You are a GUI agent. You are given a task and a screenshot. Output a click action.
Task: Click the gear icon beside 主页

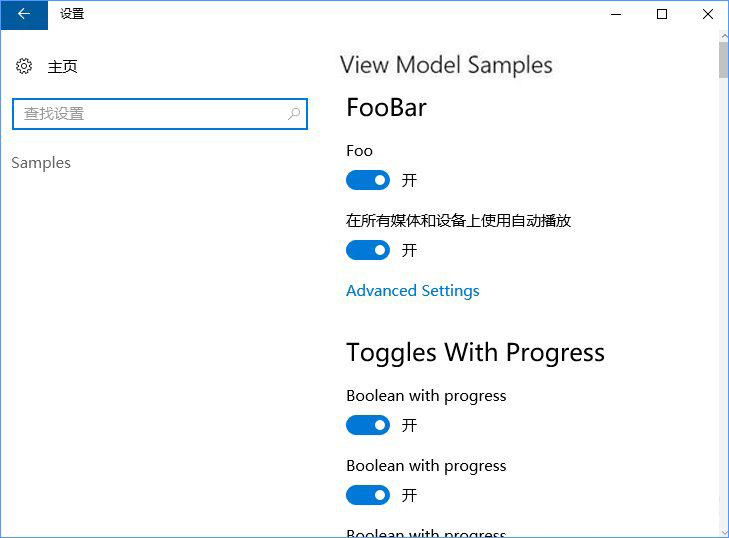tap(25, 67)
